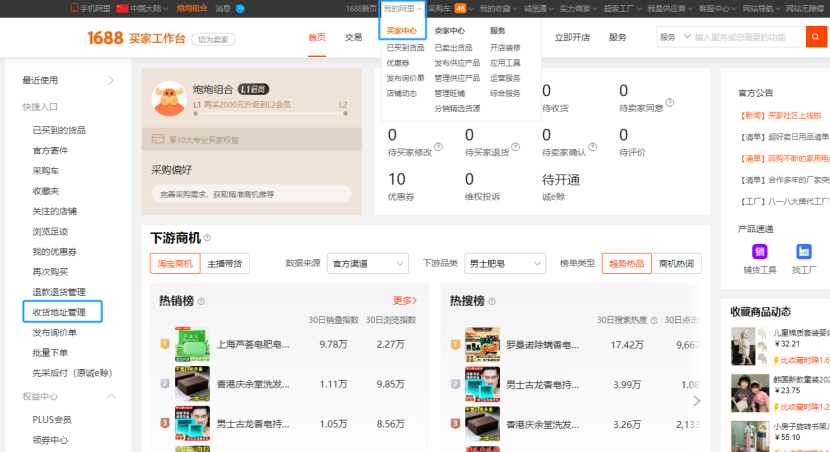The height and width of the screenshot is (452, 830).
Task: Open 找工厂 blue icon
Action: tap(804, 251)
